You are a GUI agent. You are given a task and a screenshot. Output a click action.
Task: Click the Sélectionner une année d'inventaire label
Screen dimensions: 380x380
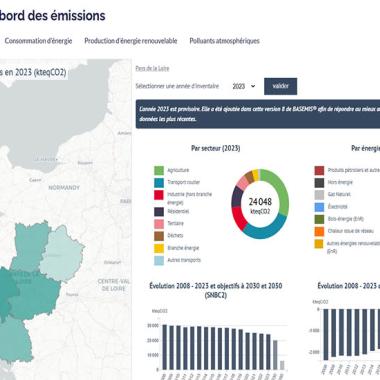177,86
